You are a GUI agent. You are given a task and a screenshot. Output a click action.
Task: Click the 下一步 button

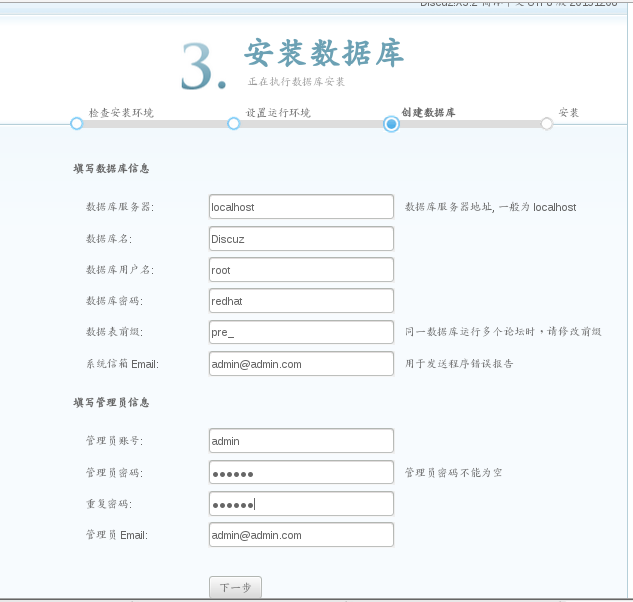(235, 587)
